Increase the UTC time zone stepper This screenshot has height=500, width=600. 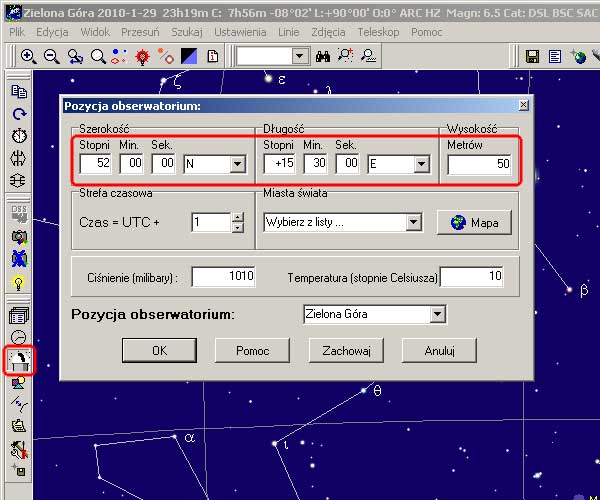coord(237,217)
